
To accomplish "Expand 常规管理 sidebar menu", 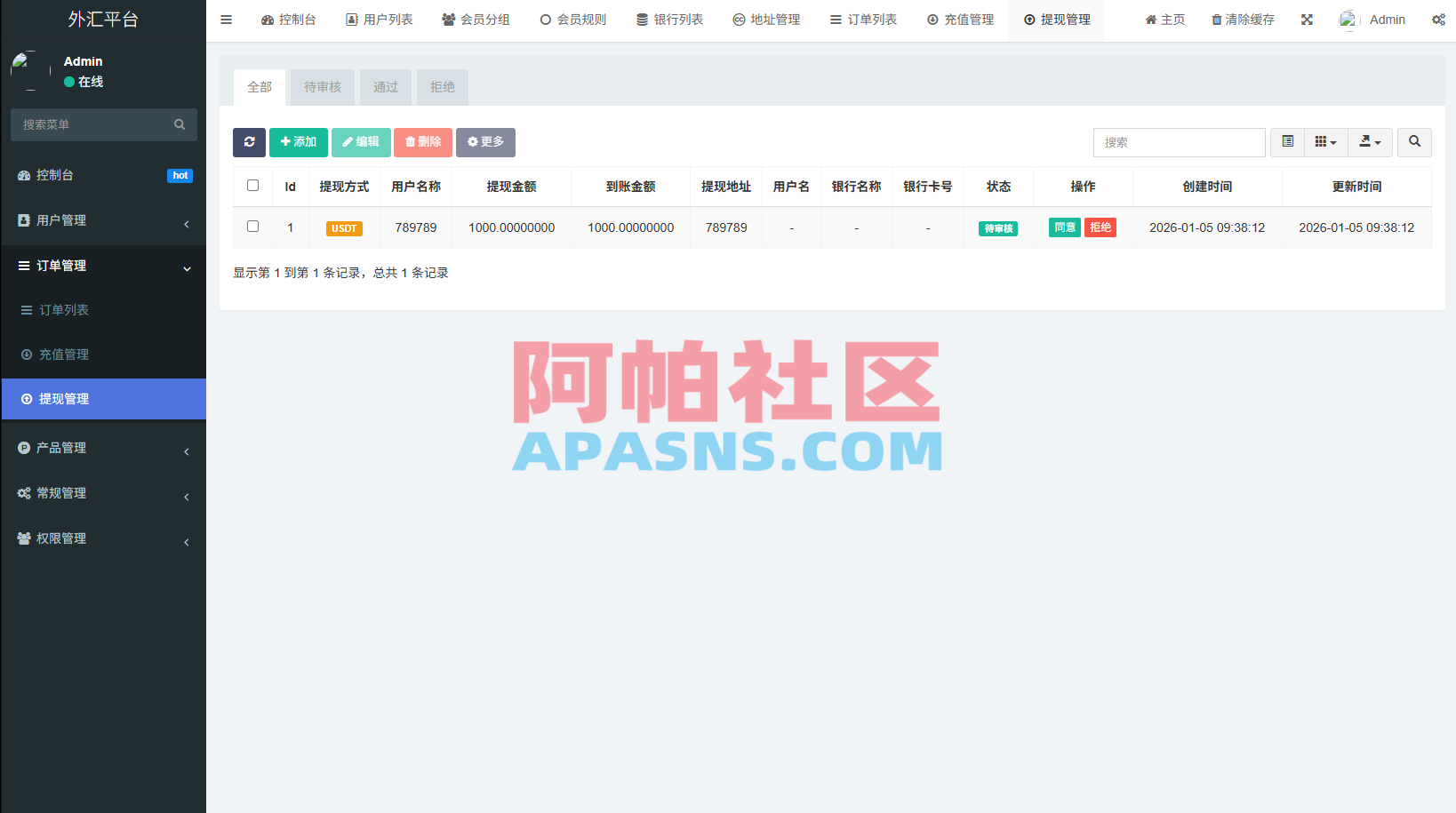I will pos(103,493).
